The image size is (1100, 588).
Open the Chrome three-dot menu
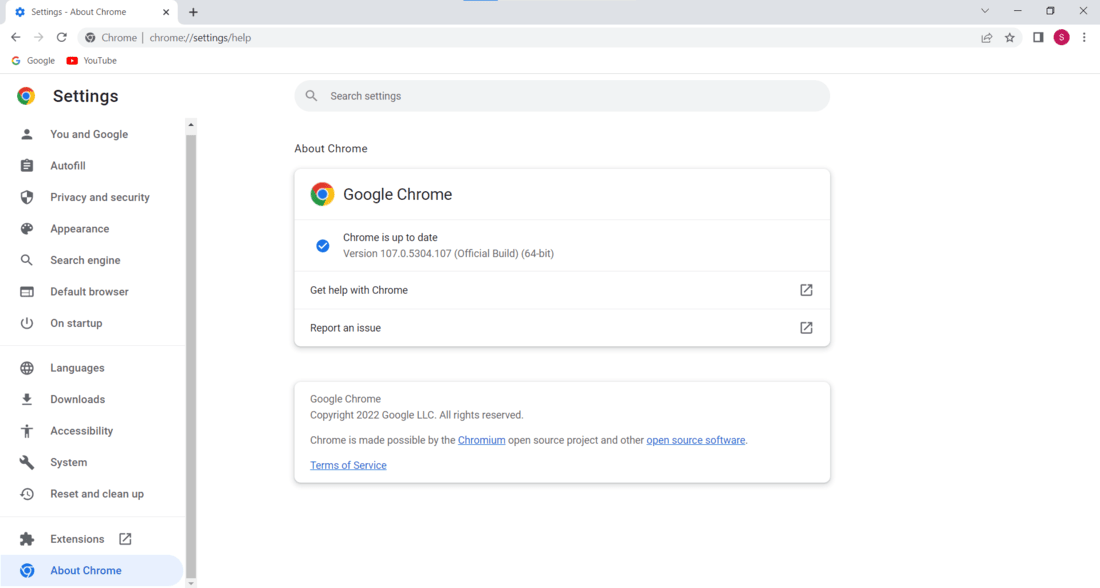point(1084,38)
